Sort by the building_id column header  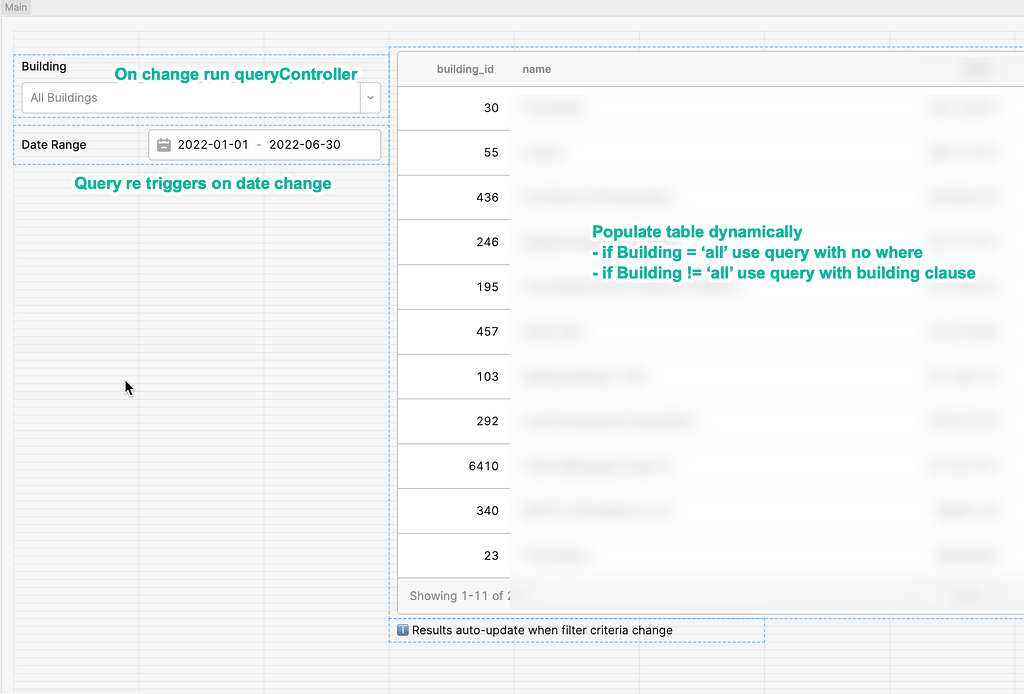[x=465, y=69]
